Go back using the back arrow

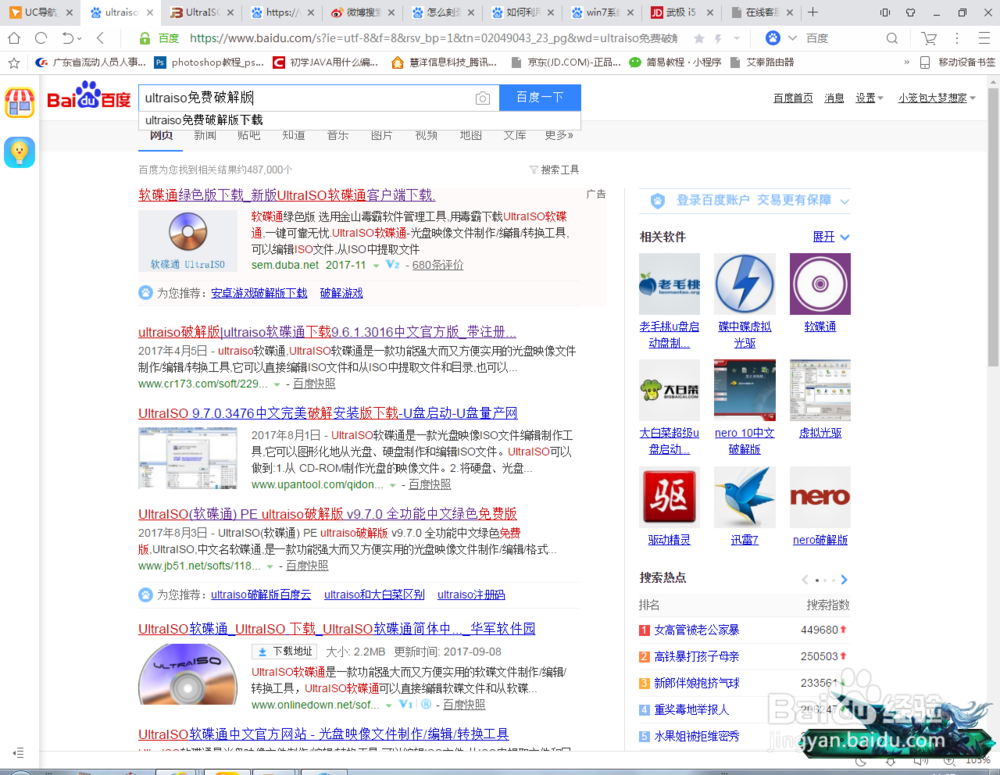click(100, 38)
